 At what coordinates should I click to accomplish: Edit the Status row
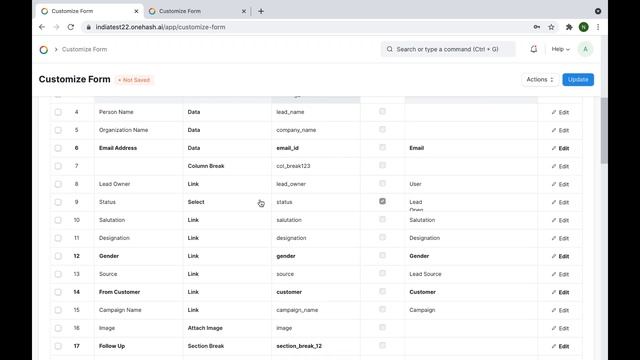click(x=560, y=202)
